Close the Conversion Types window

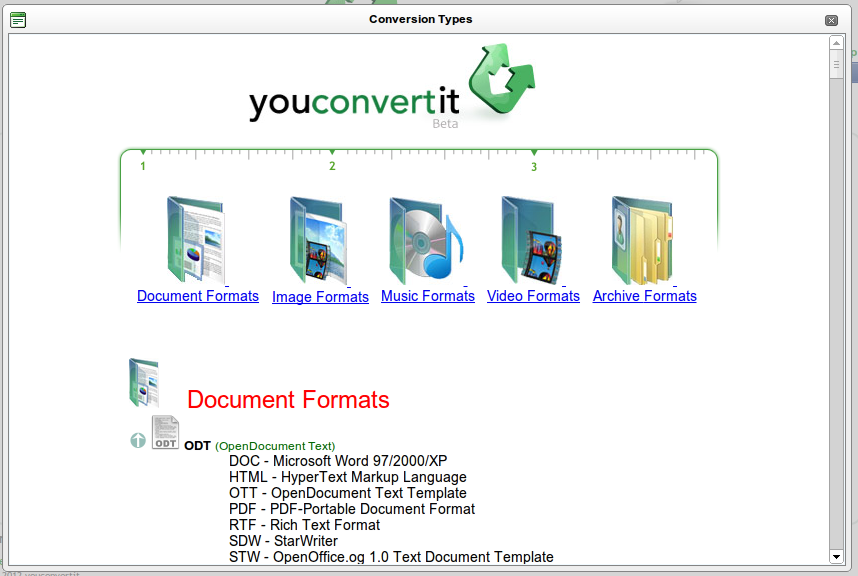831,20
